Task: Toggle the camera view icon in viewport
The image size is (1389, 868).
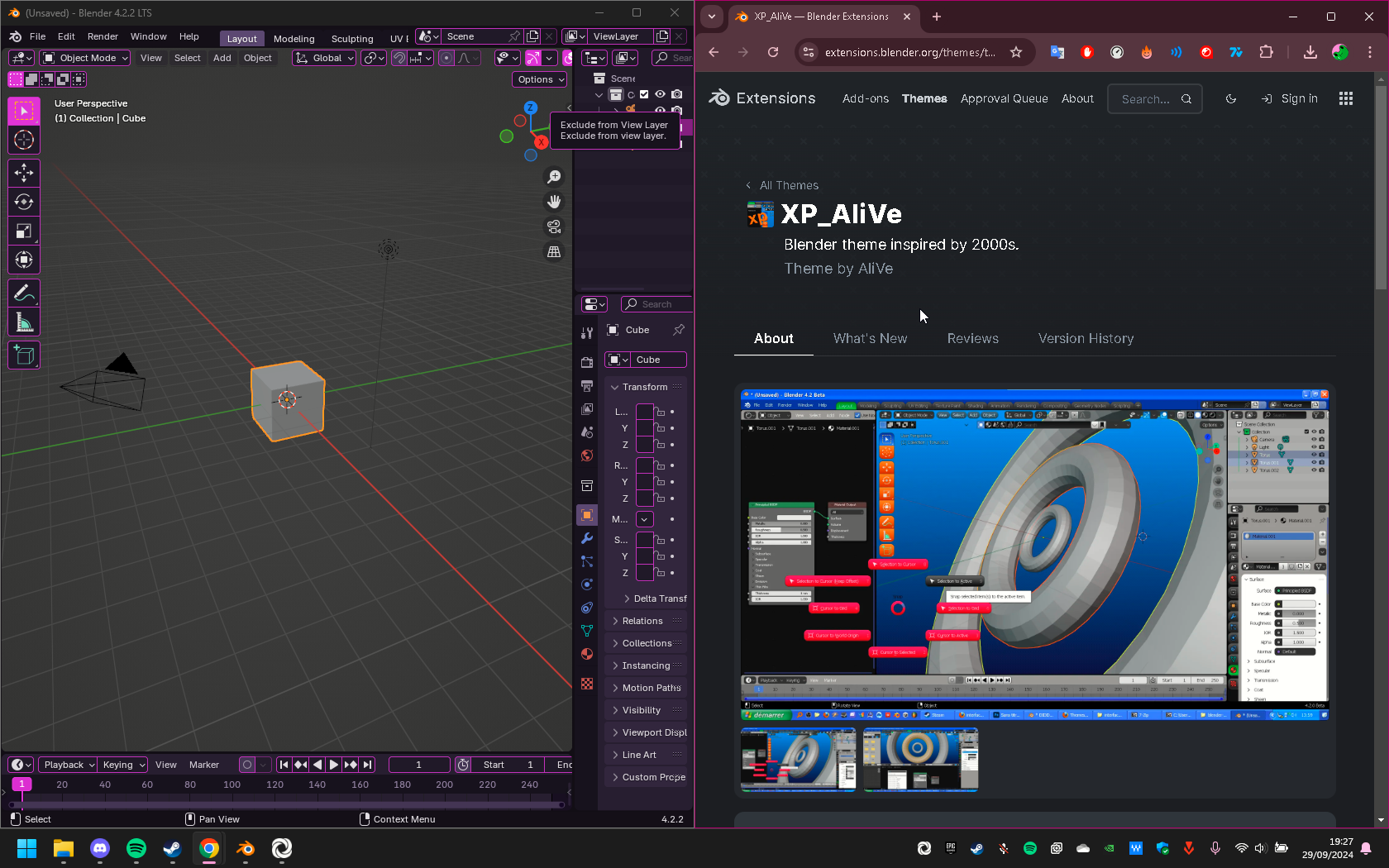Action: 554,227
